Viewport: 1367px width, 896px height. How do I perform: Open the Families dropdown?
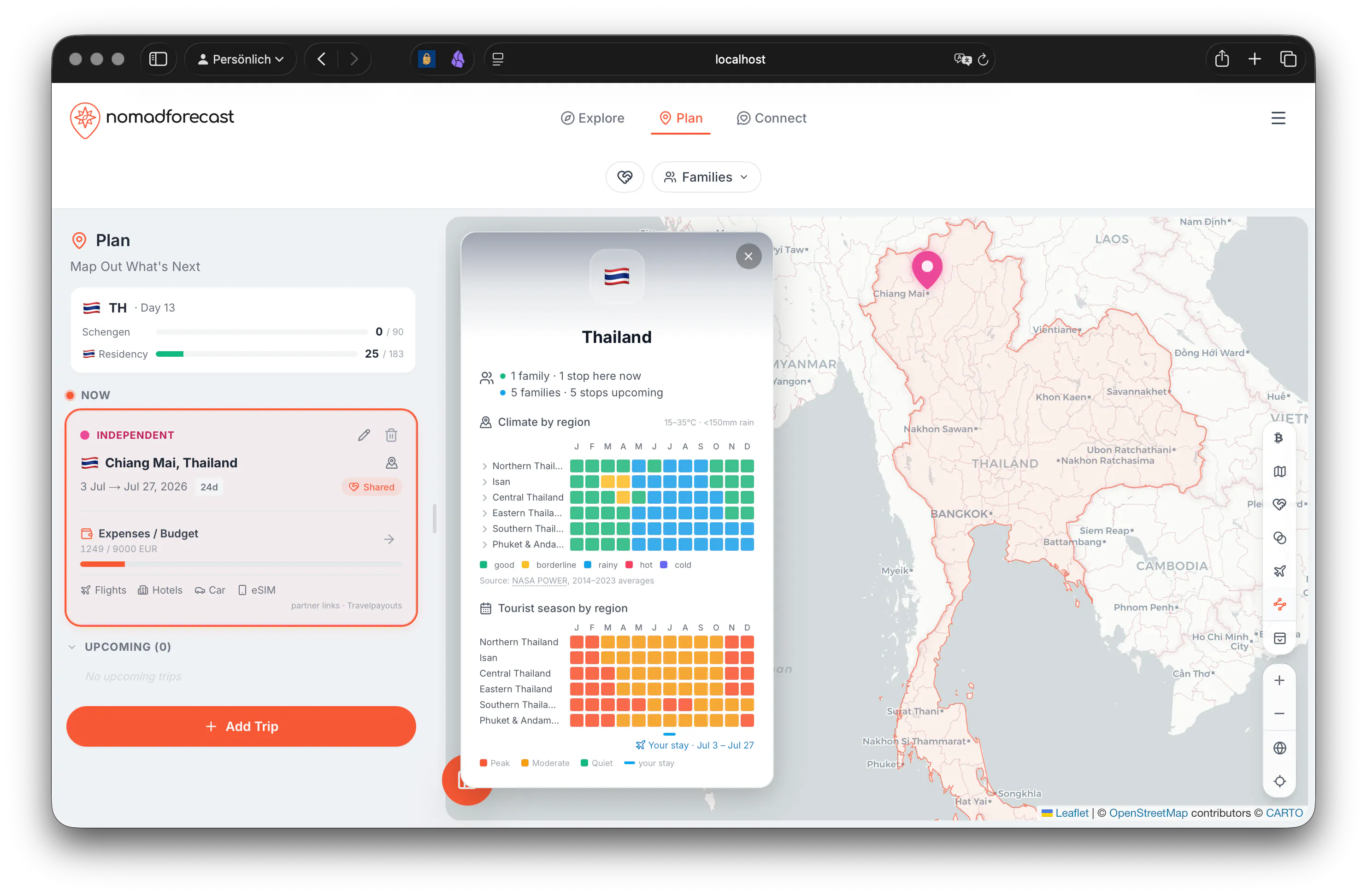tap(706, 177)
